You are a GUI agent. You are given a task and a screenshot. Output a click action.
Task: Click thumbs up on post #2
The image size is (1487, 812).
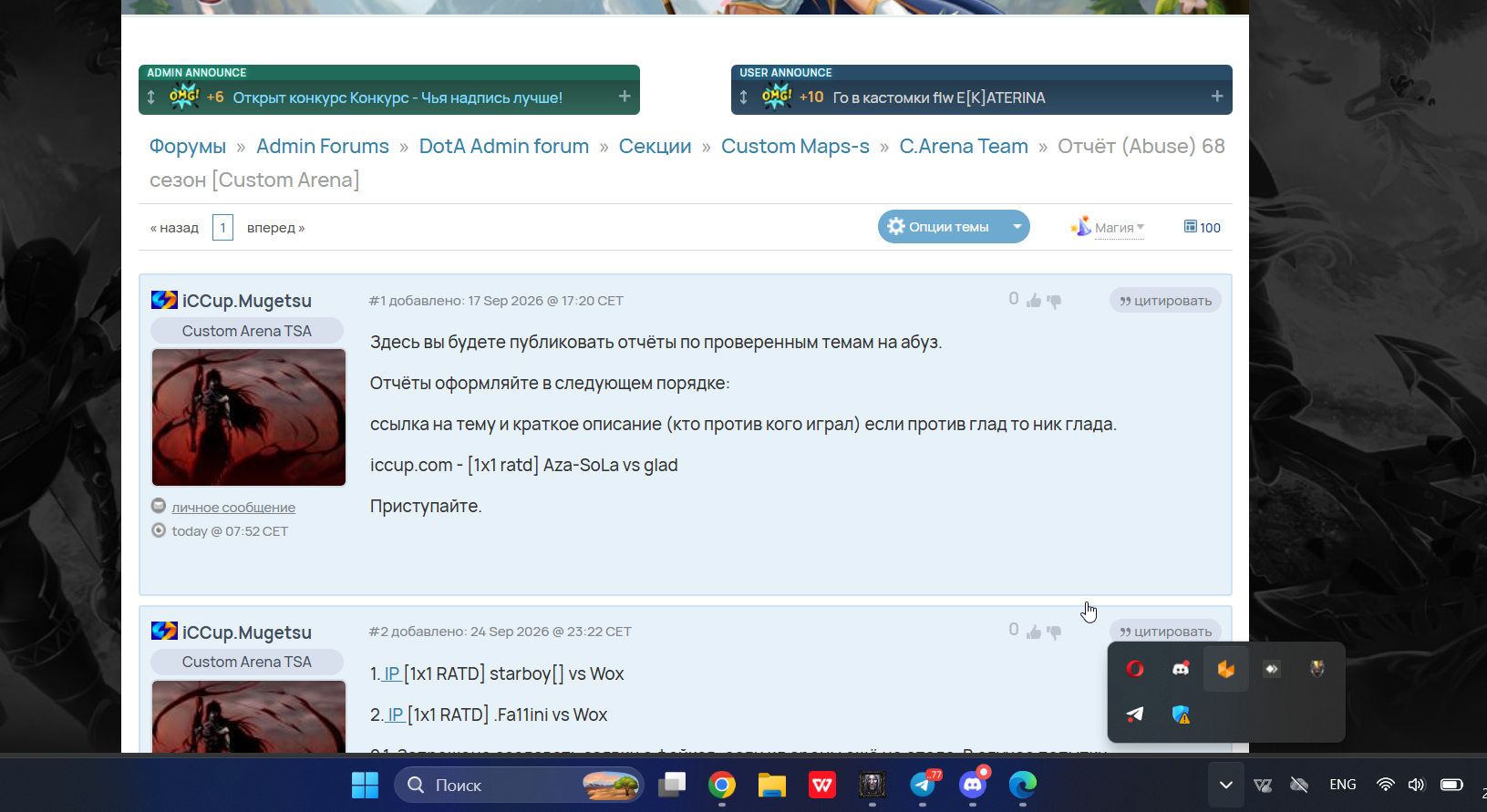(1034, 632)
